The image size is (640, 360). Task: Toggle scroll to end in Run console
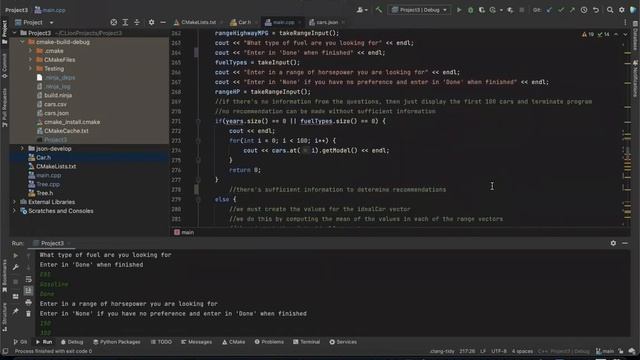click(28, 291)
